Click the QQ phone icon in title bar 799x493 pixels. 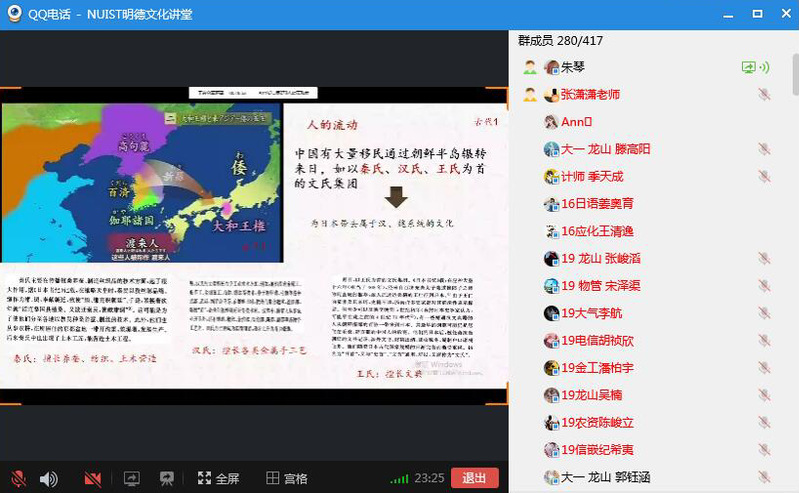(x=12, y=14)
